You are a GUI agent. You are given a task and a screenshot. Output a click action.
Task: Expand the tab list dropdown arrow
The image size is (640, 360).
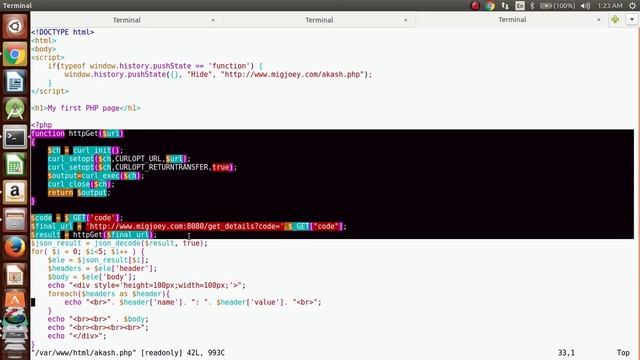632,20
